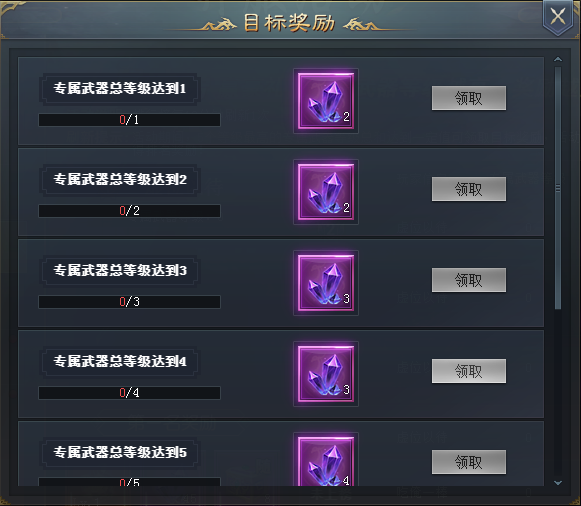Click purple crystal reward for weapon level 5
Viewport: 581px width, 506px height.
[x=326, y=459]
